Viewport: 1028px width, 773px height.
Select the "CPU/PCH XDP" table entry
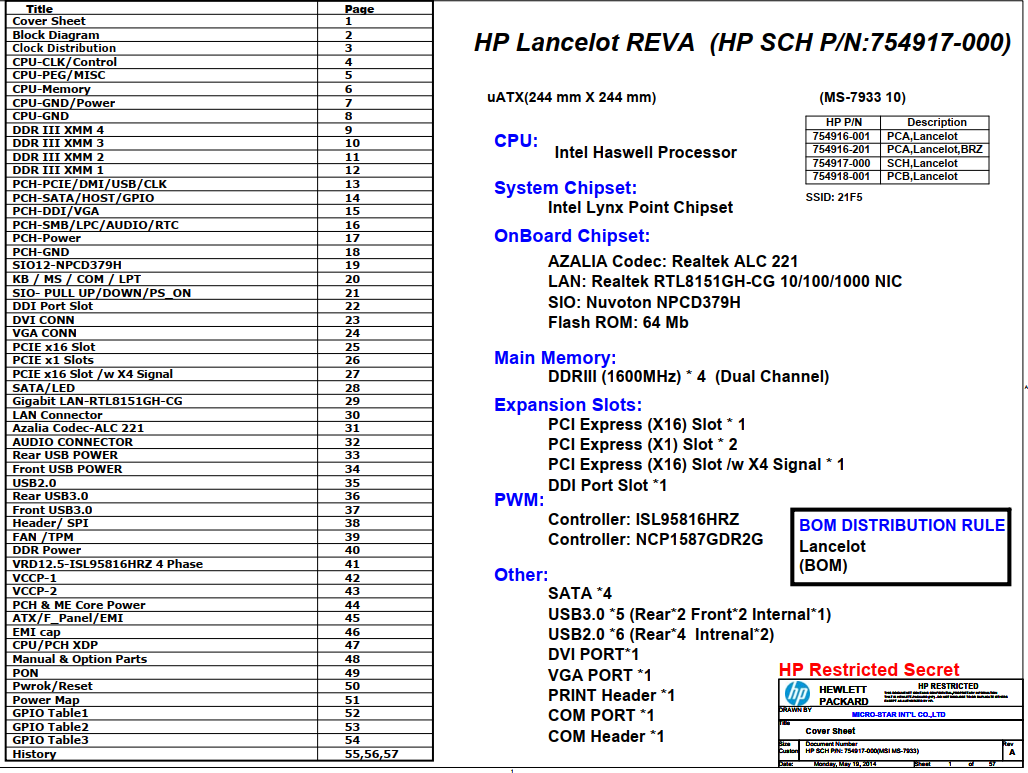click(x=55, y=644)
